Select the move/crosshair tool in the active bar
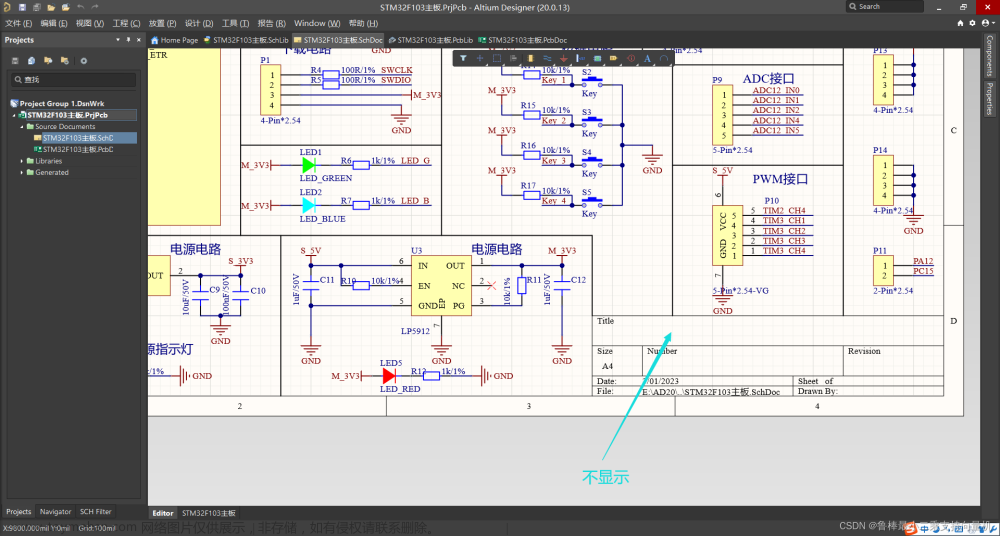The width and height of the screenshot is (1000, 536). [480, 58]
